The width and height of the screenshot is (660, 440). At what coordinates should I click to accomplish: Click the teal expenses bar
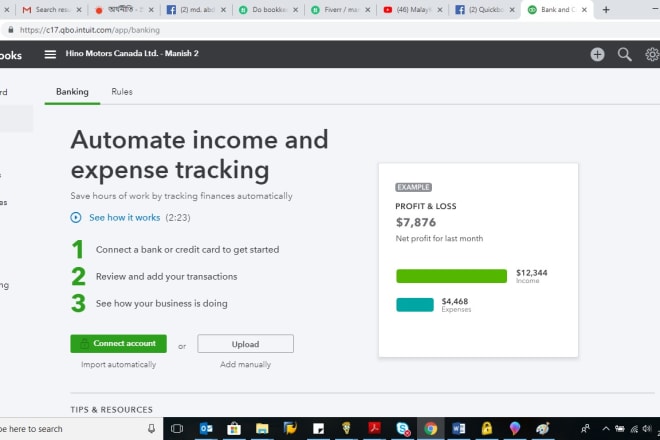[415, 304]
